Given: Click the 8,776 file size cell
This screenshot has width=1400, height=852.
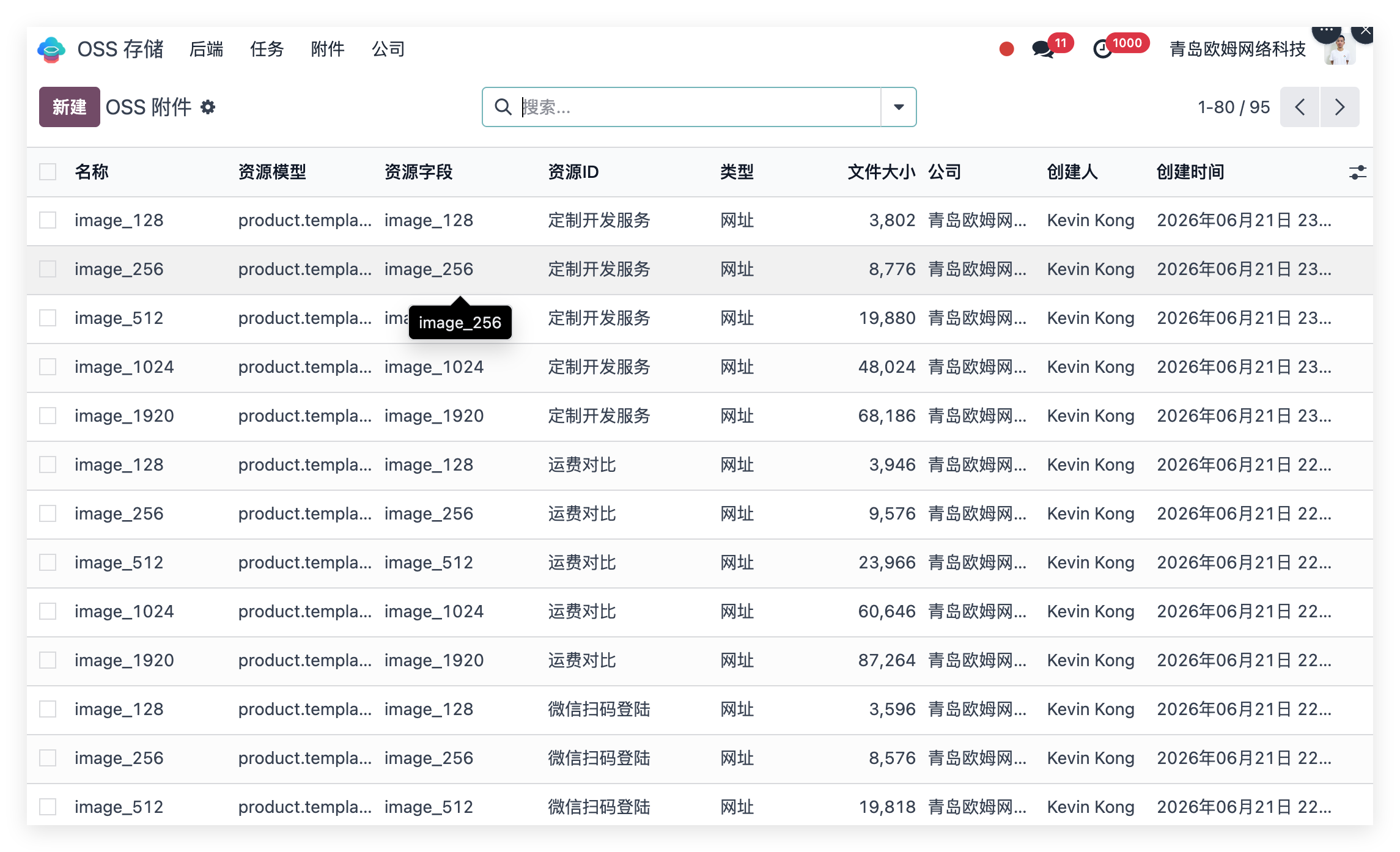Looking at the screenshot, I should tap(892, 269).
